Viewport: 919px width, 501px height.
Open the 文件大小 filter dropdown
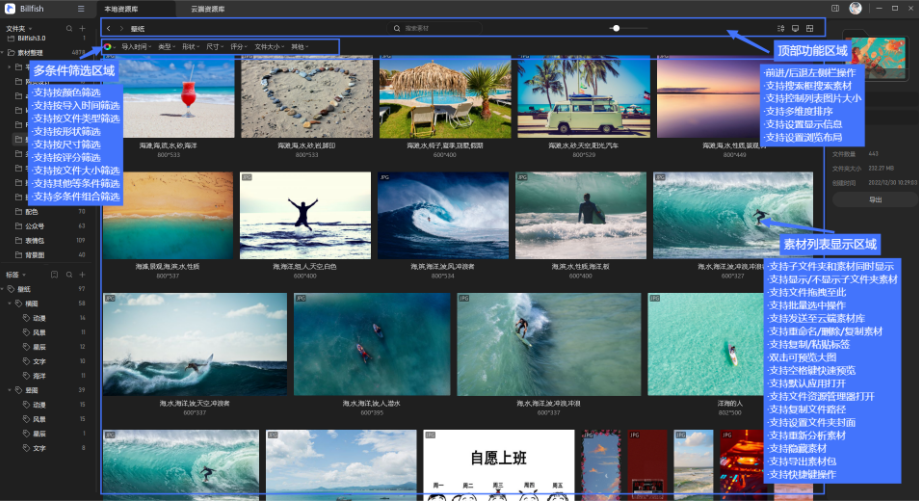tap(269, 47)
